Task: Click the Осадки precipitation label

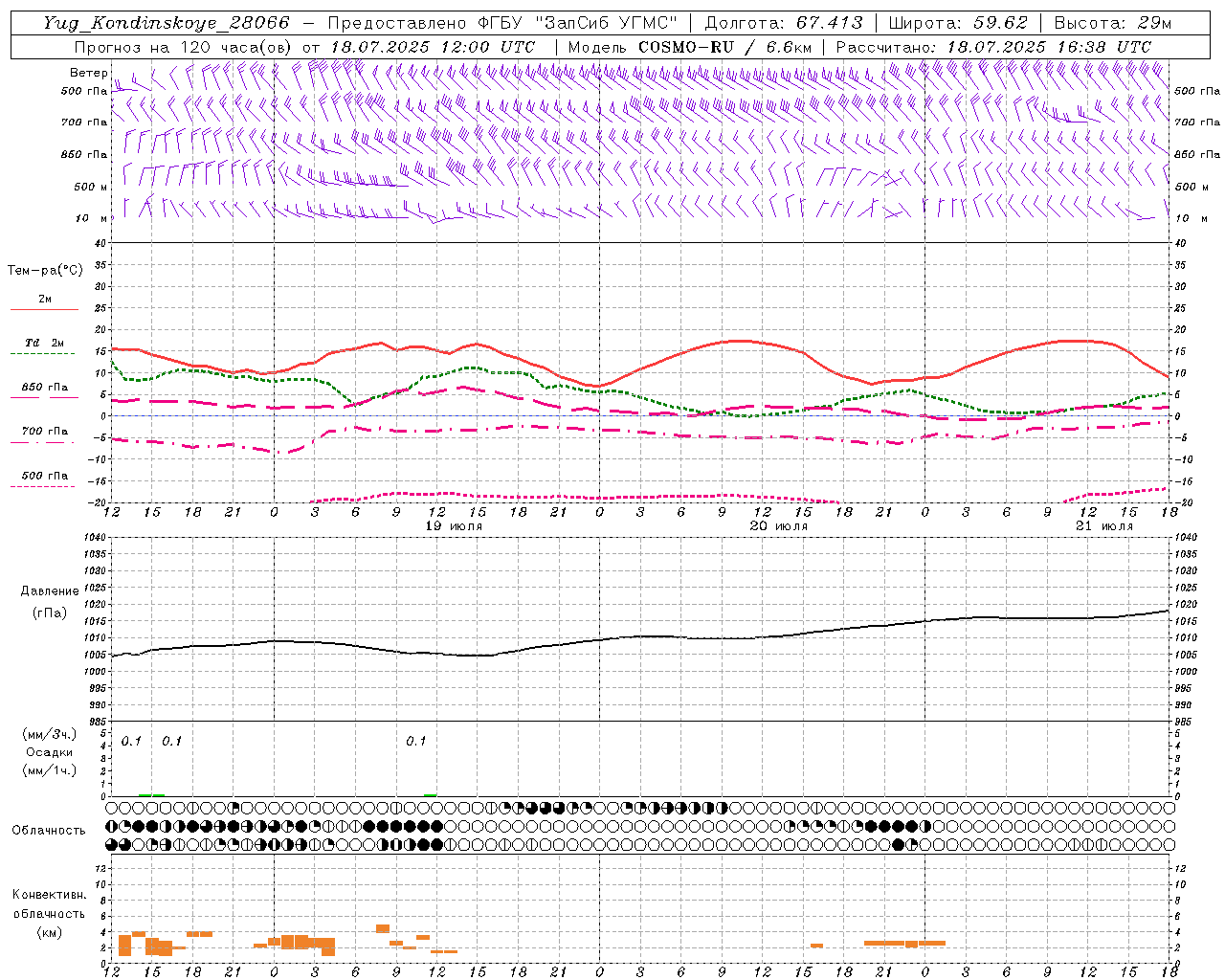Action: click(x=50, y=753)
